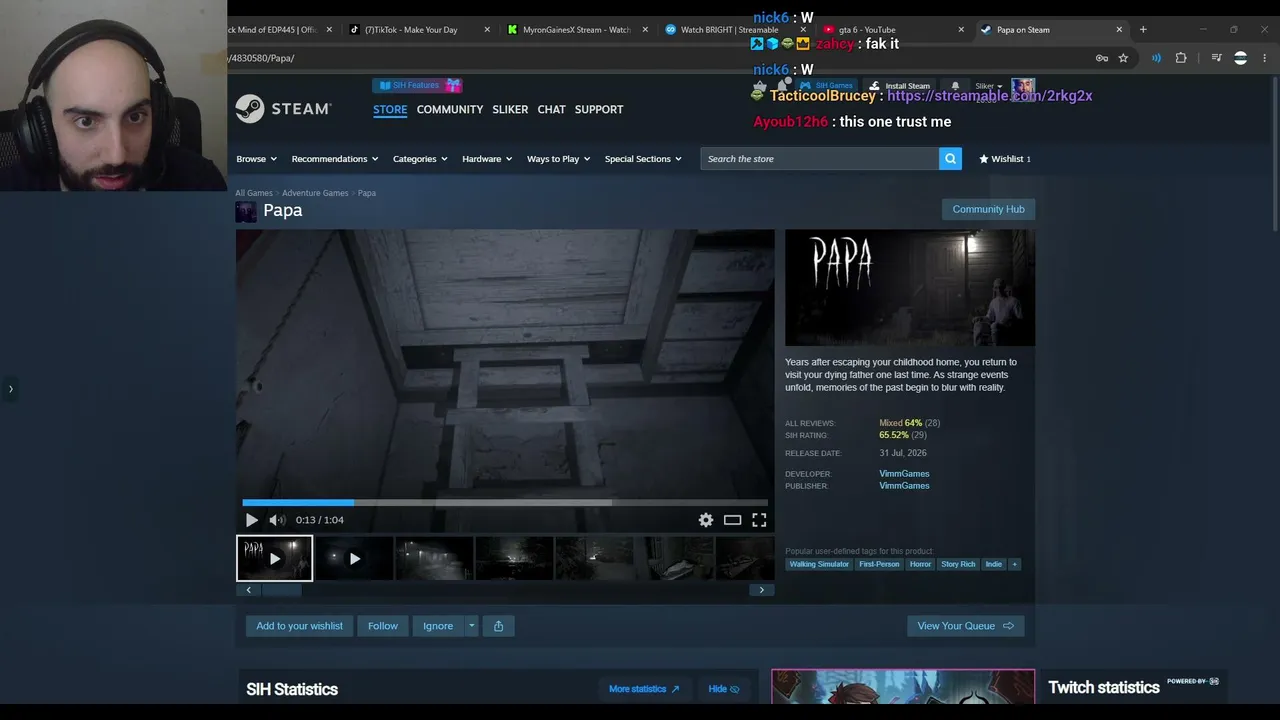1280x720 pixels.
Task: Enter fullscreen on the trailer video
Action: [759, 520]
